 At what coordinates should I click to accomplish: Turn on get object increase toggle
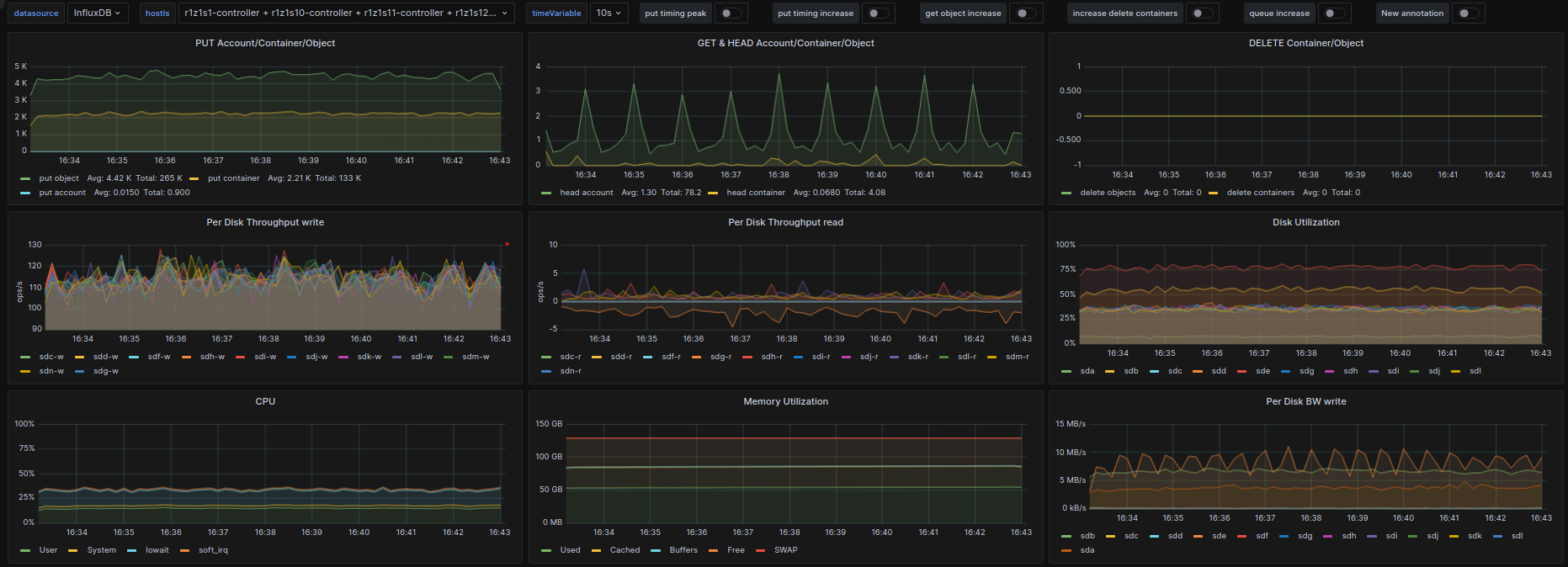[x=1025, y=13]
